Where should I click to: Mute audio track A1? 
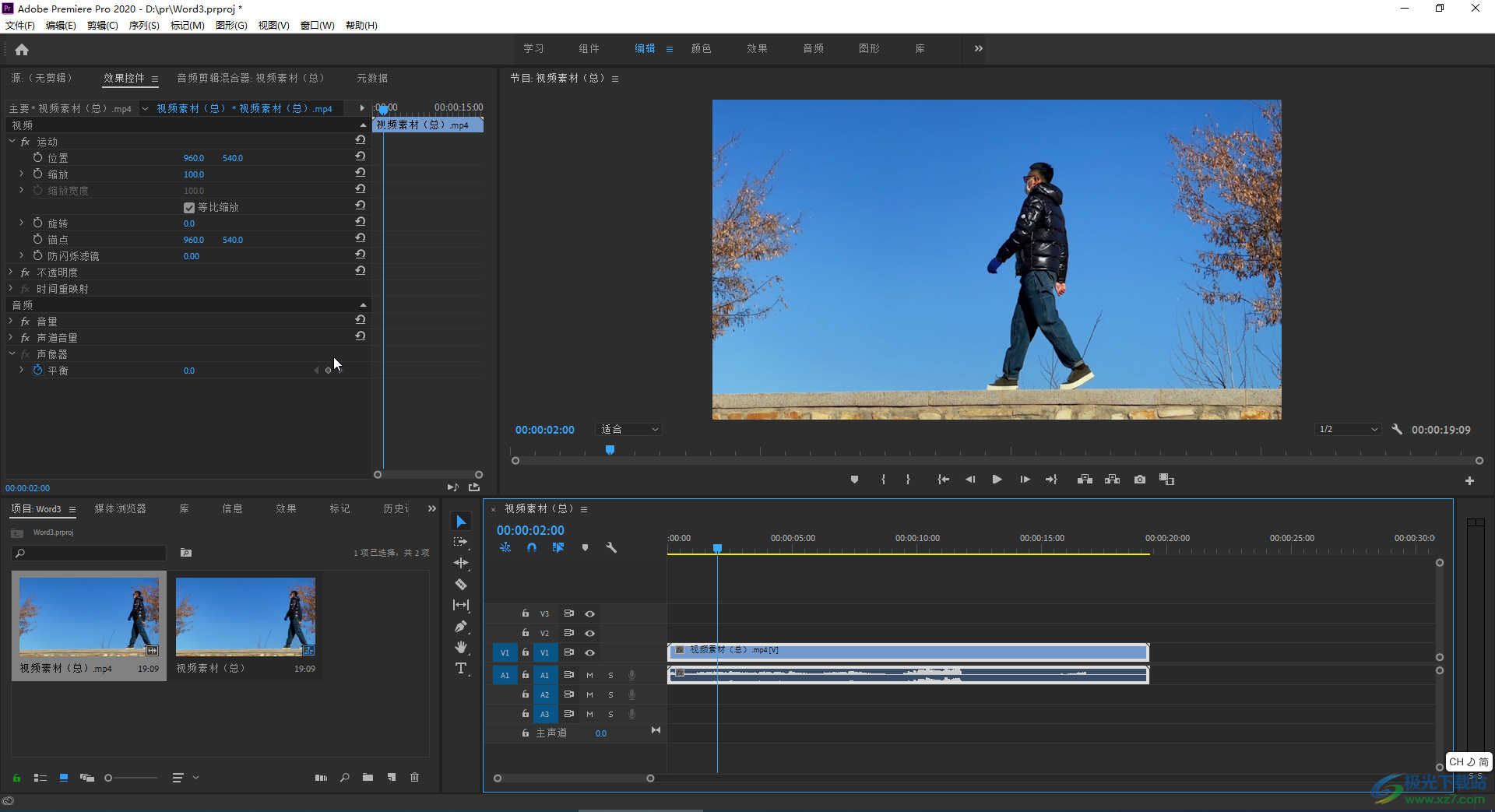[x=589, y=675]
